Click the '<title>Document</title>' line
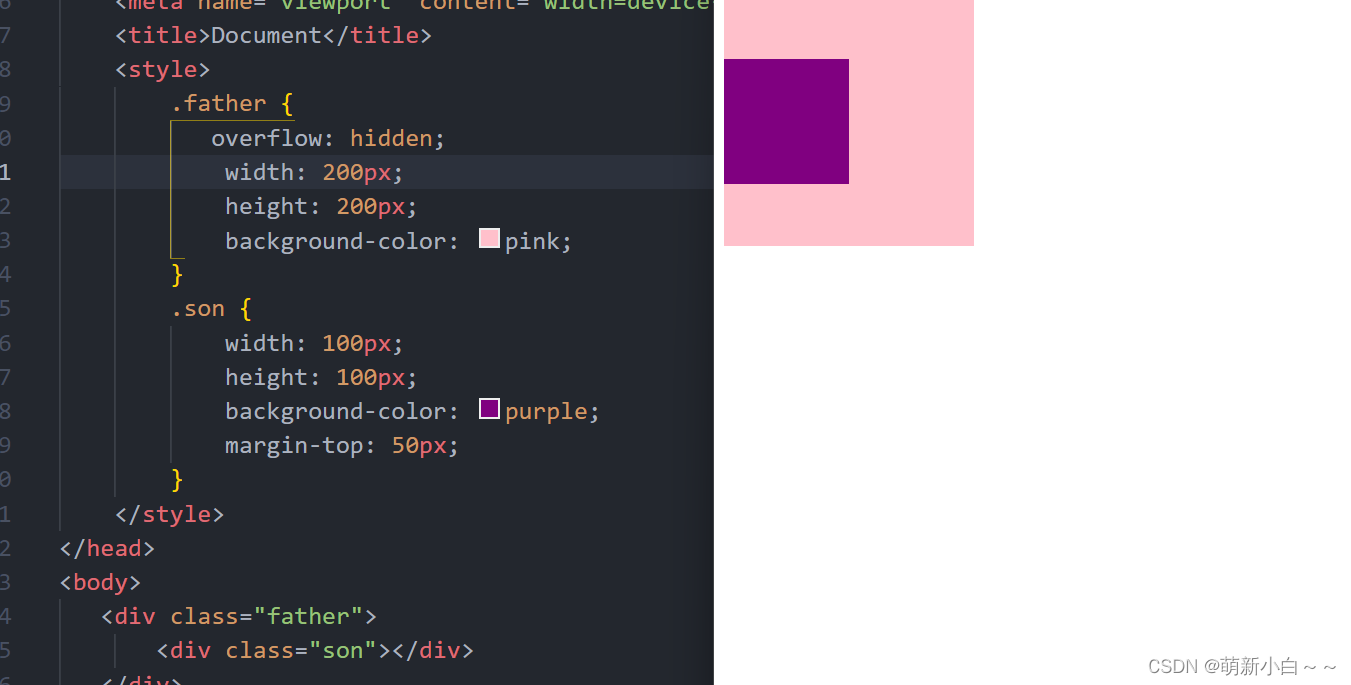The image size is (1351, 685). tap(273, 36)
